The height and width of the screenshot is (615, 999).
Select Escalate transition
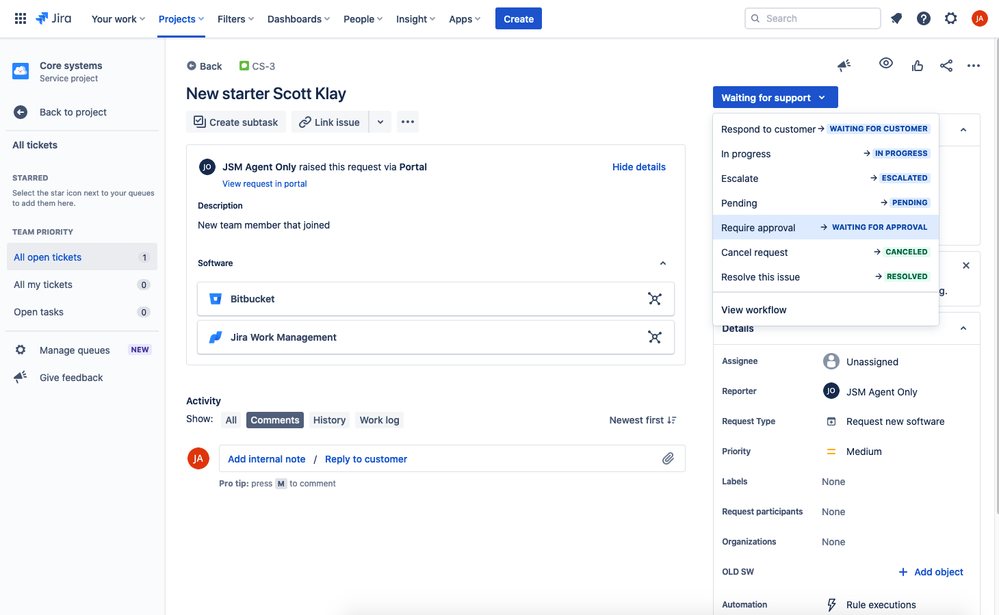click(826, 178)
